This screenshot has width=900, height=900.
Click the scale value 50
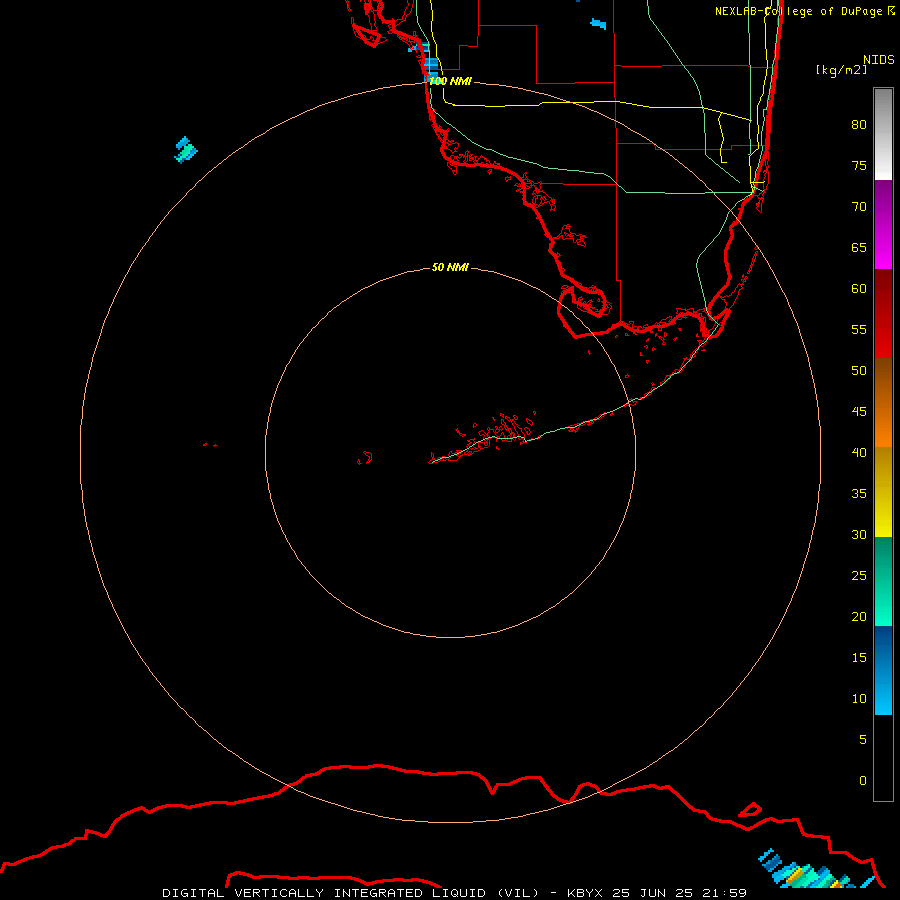pyautogui.click(x=859, y=371)
